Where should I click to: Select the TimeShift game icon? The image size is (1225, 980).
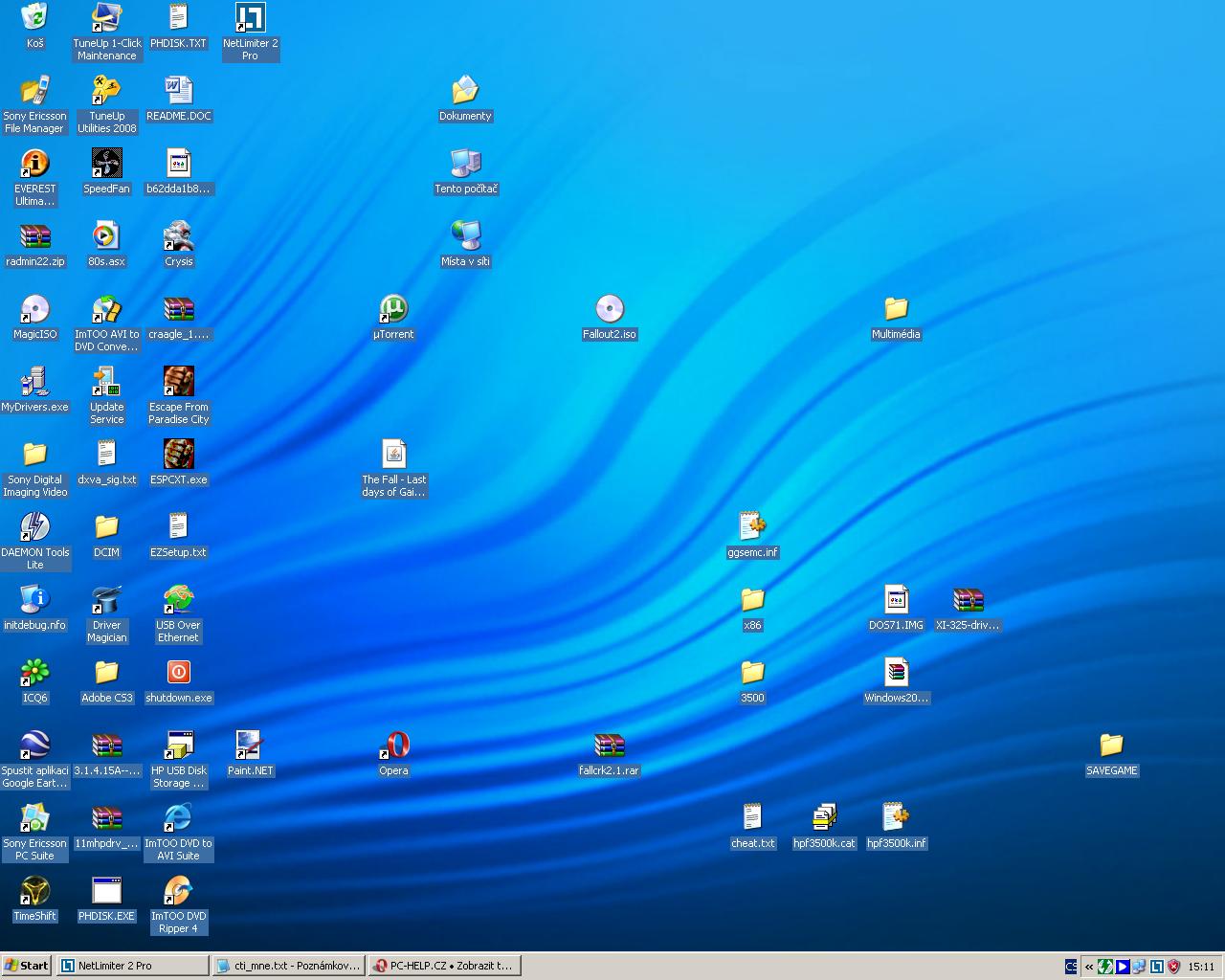click(34, 891)
